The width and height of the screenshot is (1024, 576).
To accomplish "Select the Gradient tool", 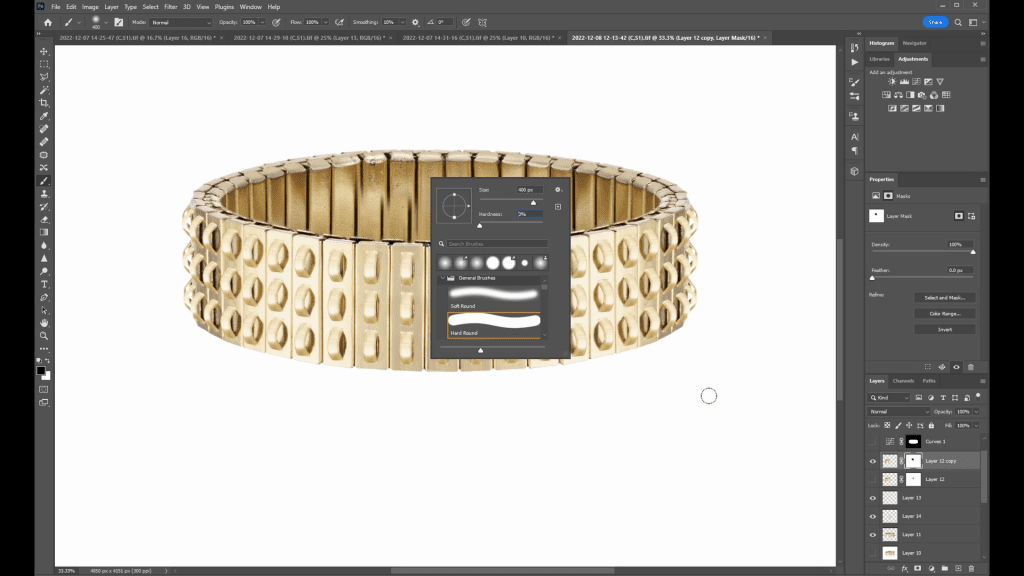I will tap(44, 232).
